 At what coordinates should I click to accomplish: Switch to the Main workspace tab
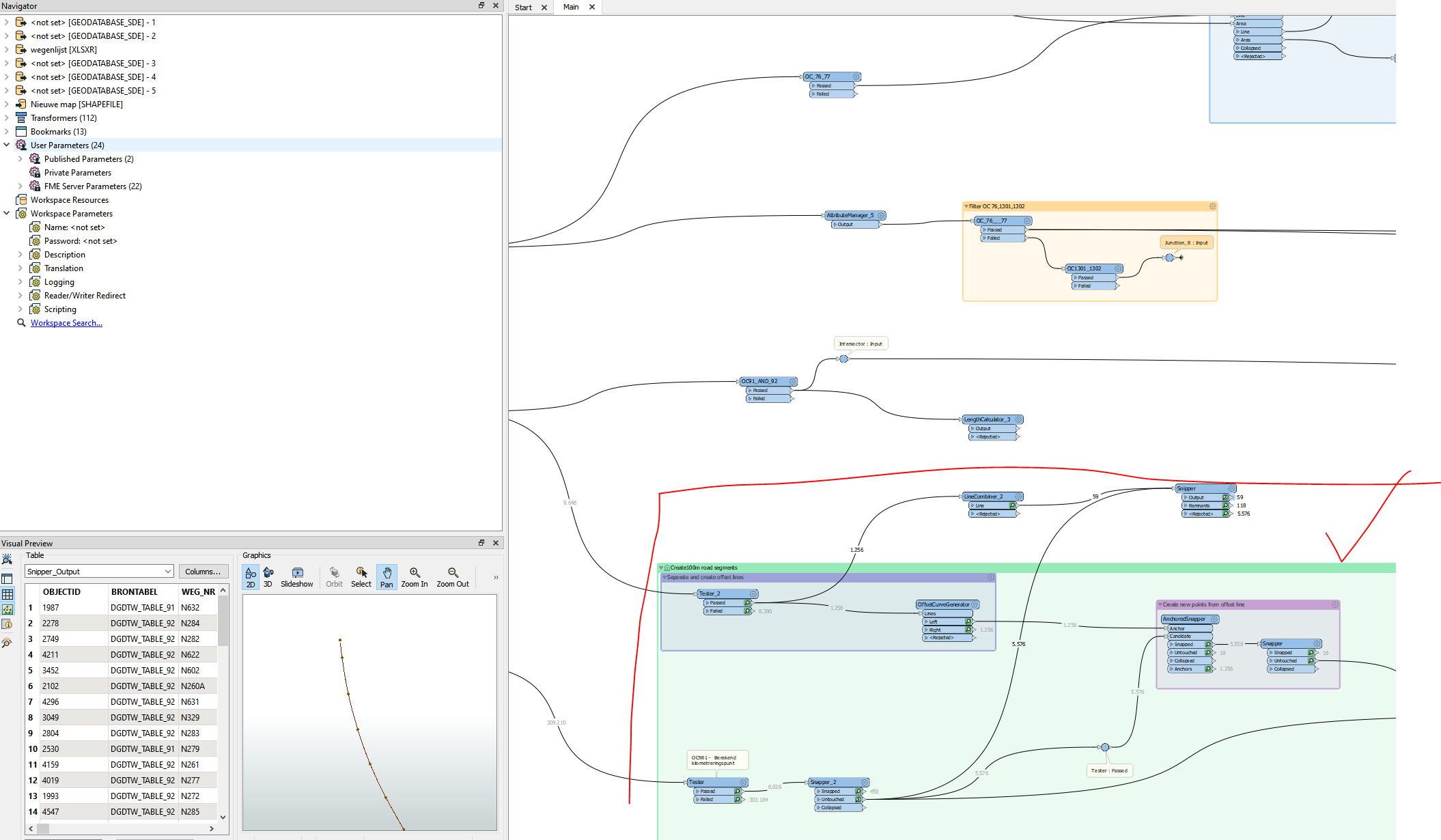(x=575, y=8)
